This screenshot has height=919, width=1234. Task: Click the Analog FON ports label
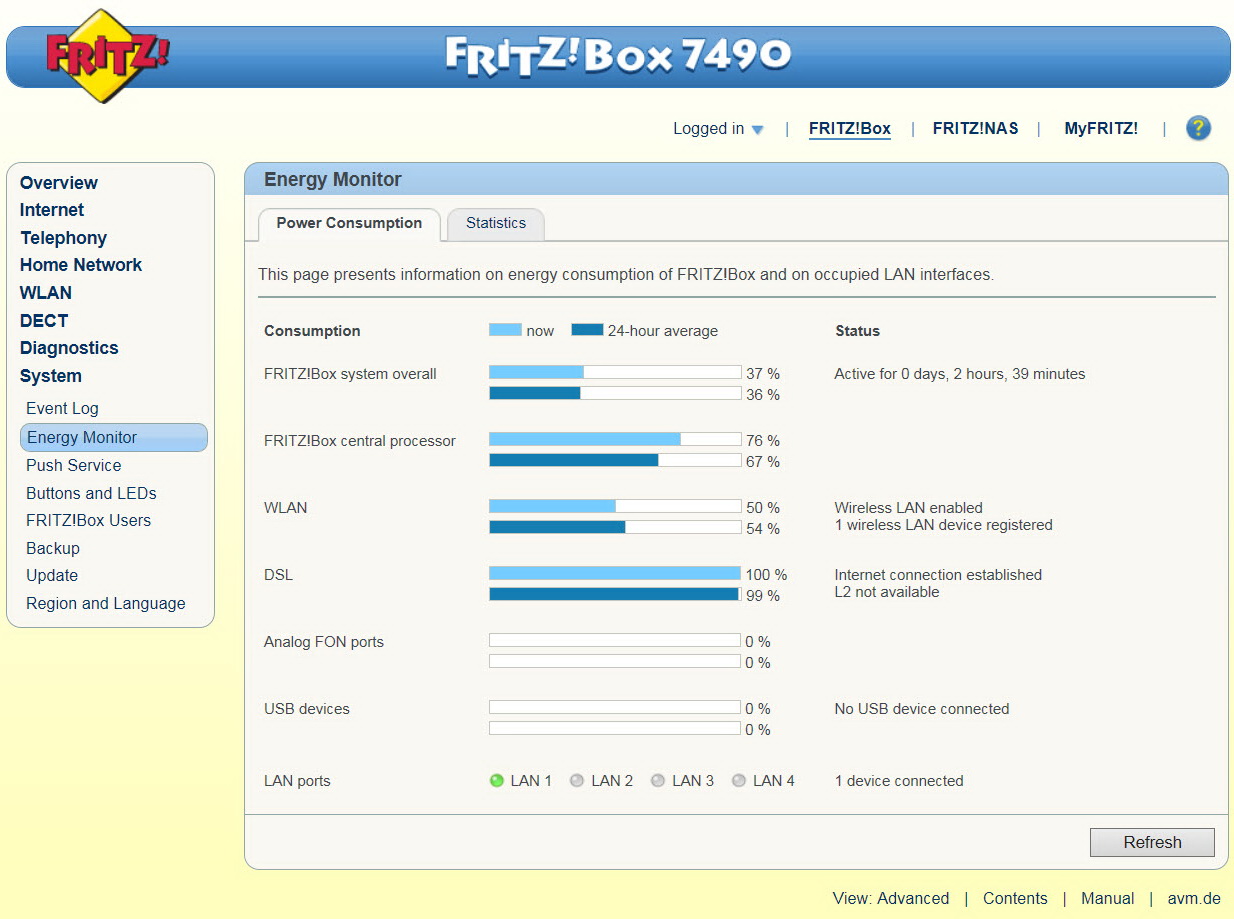(x=324, y=642)
